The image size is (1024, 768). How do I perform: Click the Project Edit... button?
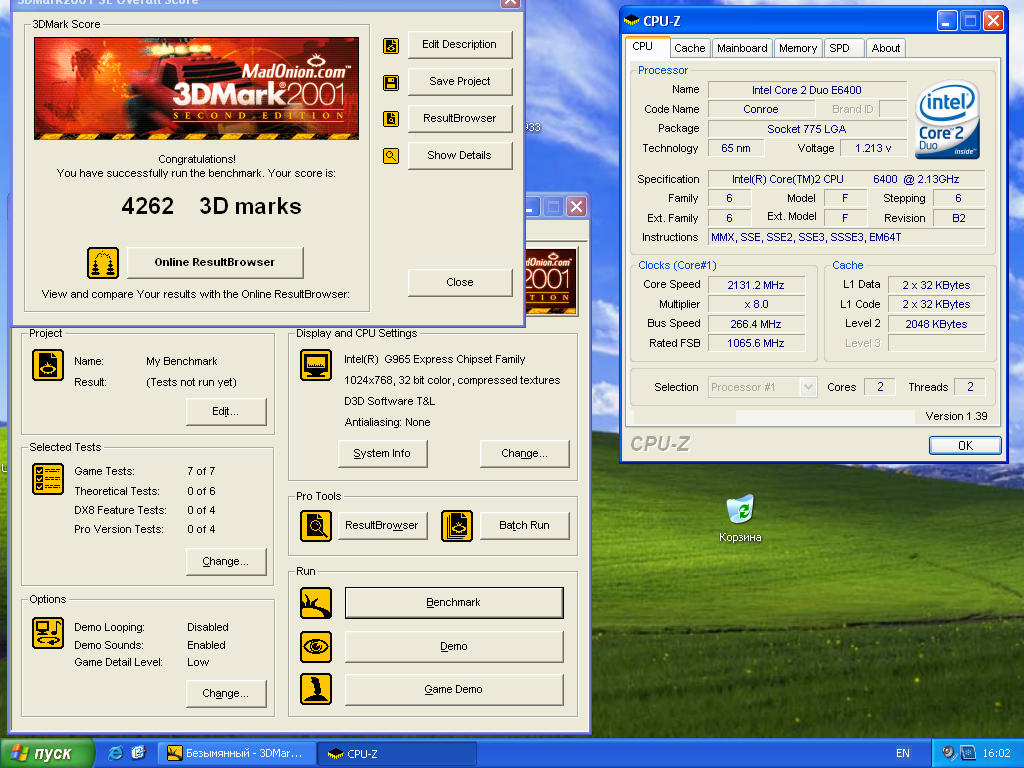(226, 411)
